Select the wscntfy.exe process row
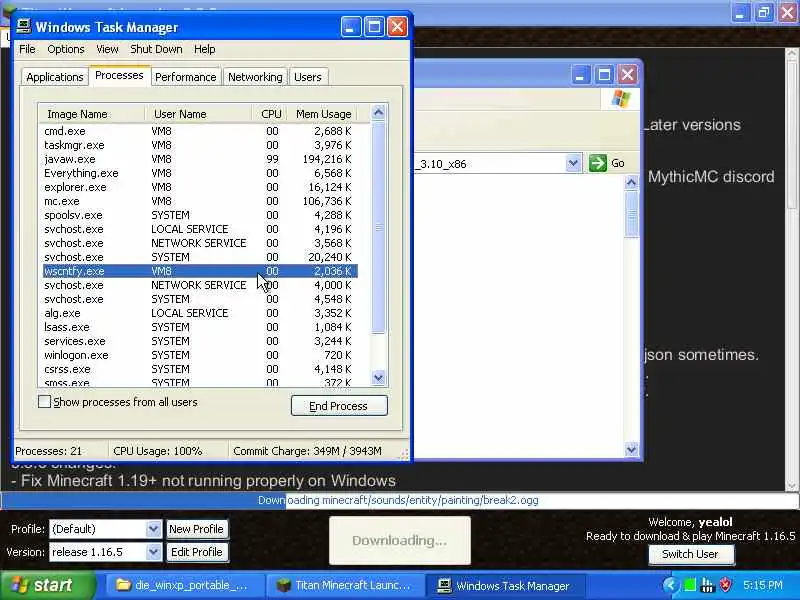The width and height of the screenshot is (800, 600). pos(200,271)
